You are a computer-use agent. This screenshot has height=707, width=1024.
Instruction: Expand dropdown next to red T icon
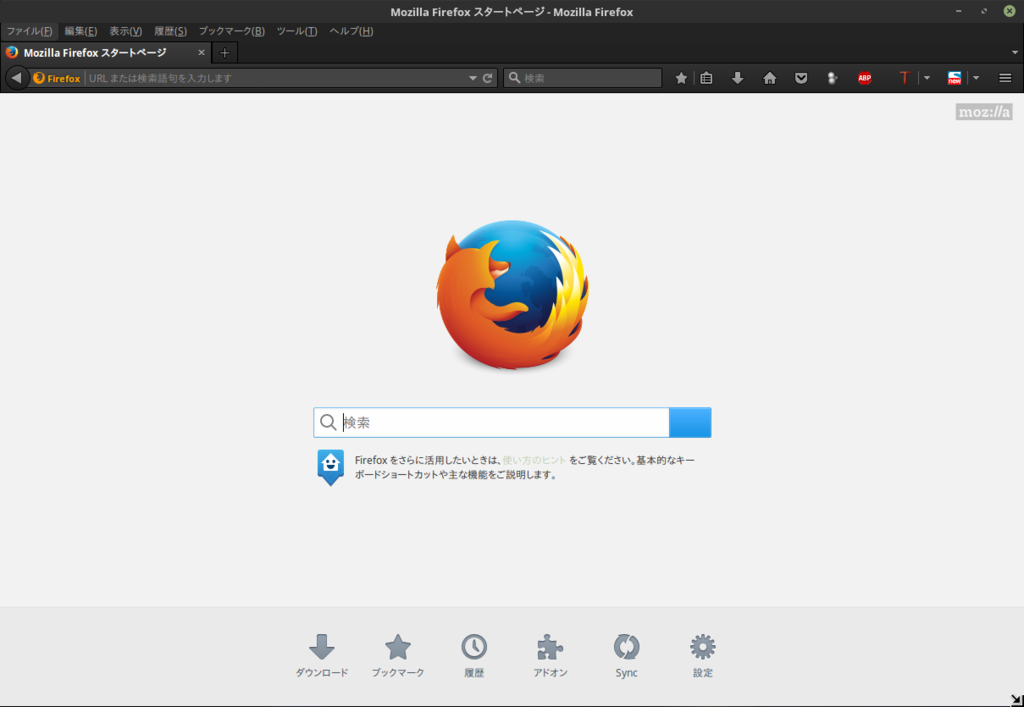coord(927,78)
